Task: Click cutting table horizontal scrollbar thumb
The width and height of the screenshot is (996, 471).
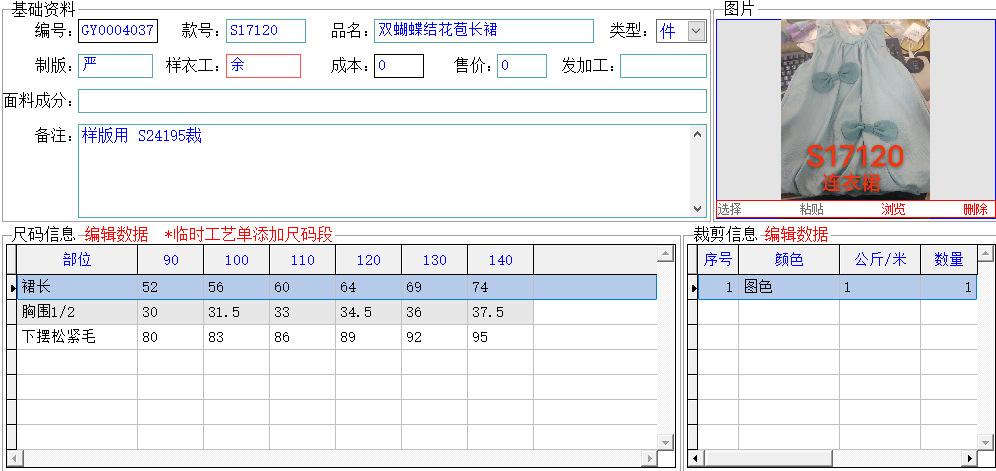Action: click(x=768, y=458)
